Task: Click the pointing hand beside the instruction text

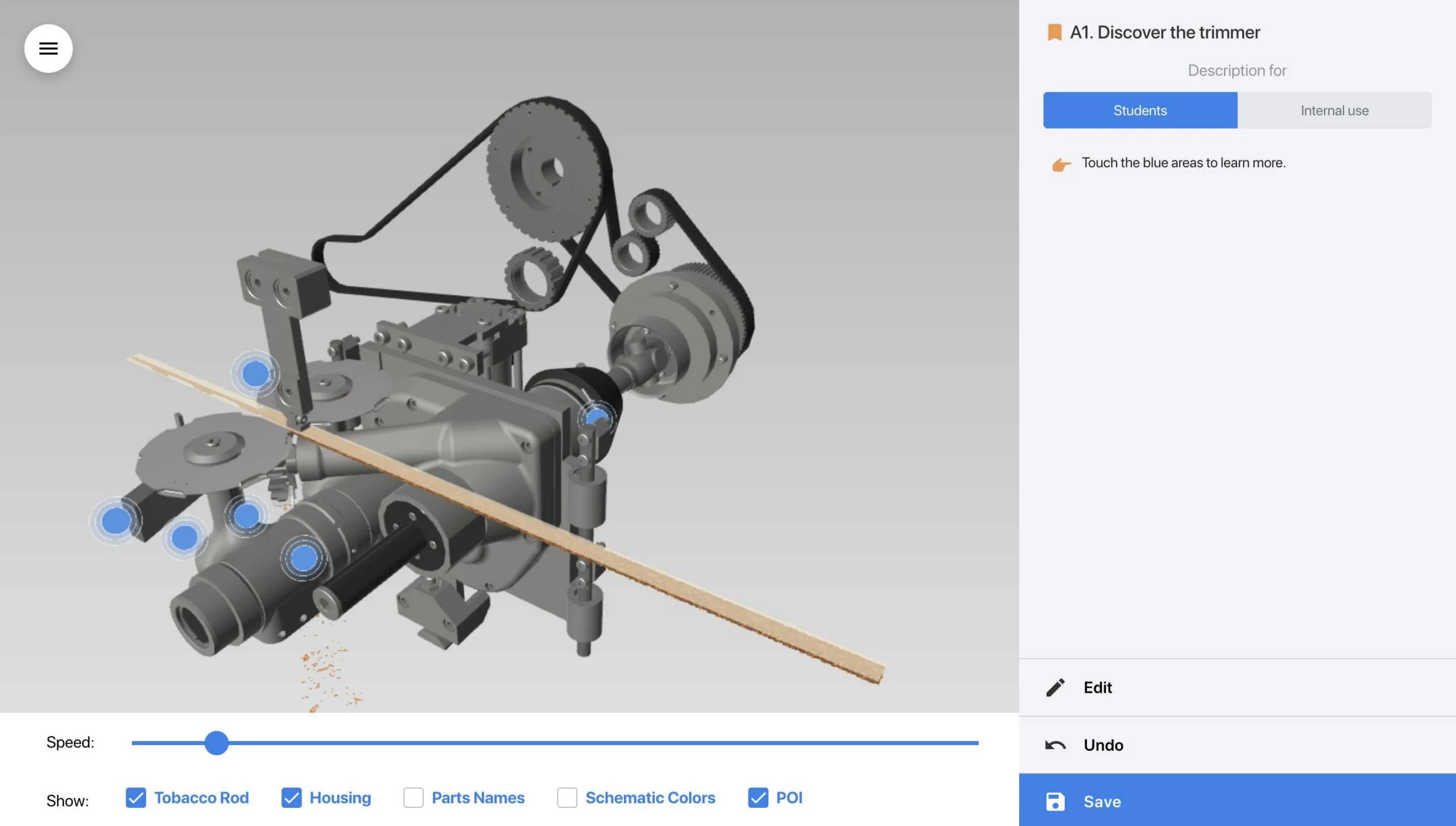Action: coord(1061,164)
